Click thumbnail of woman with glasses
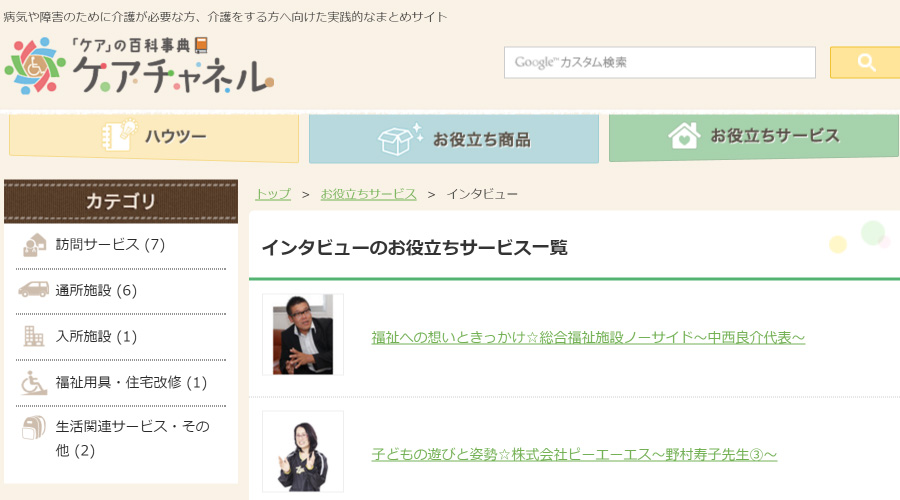The height and width of the screenshot is (500, 900). 303,452
